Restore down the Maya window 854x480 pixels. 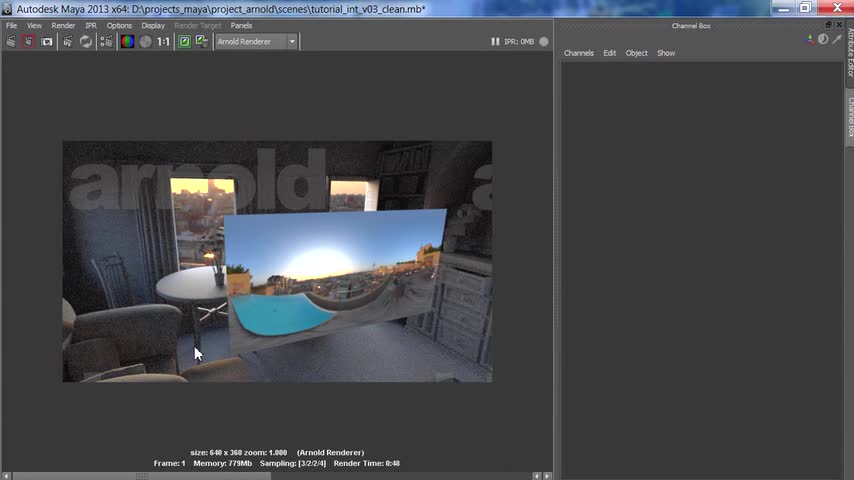click(806, 7)
